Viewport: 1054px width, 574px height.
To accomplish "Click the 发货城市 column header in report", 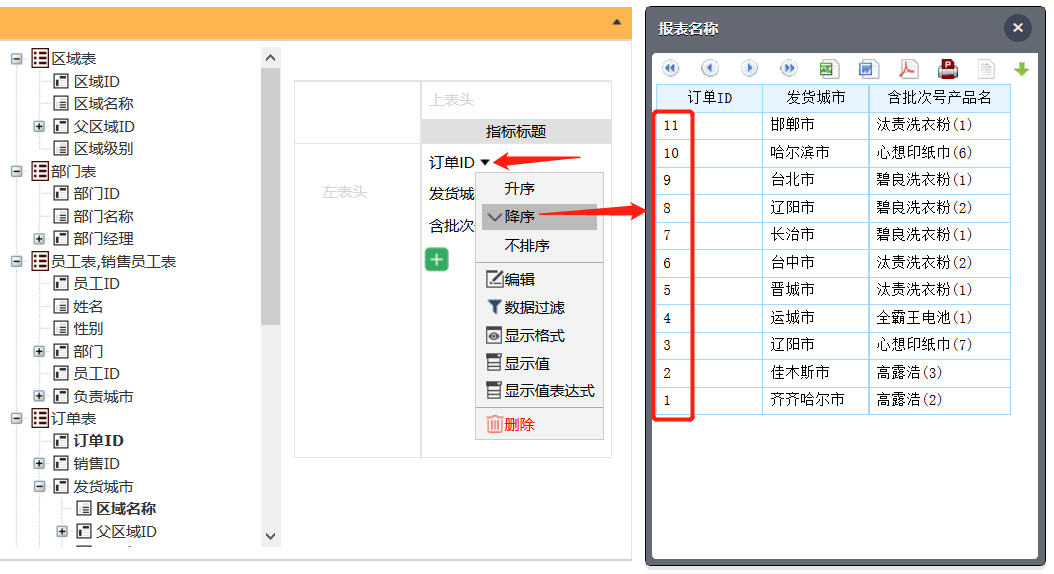I will (815, 98).
